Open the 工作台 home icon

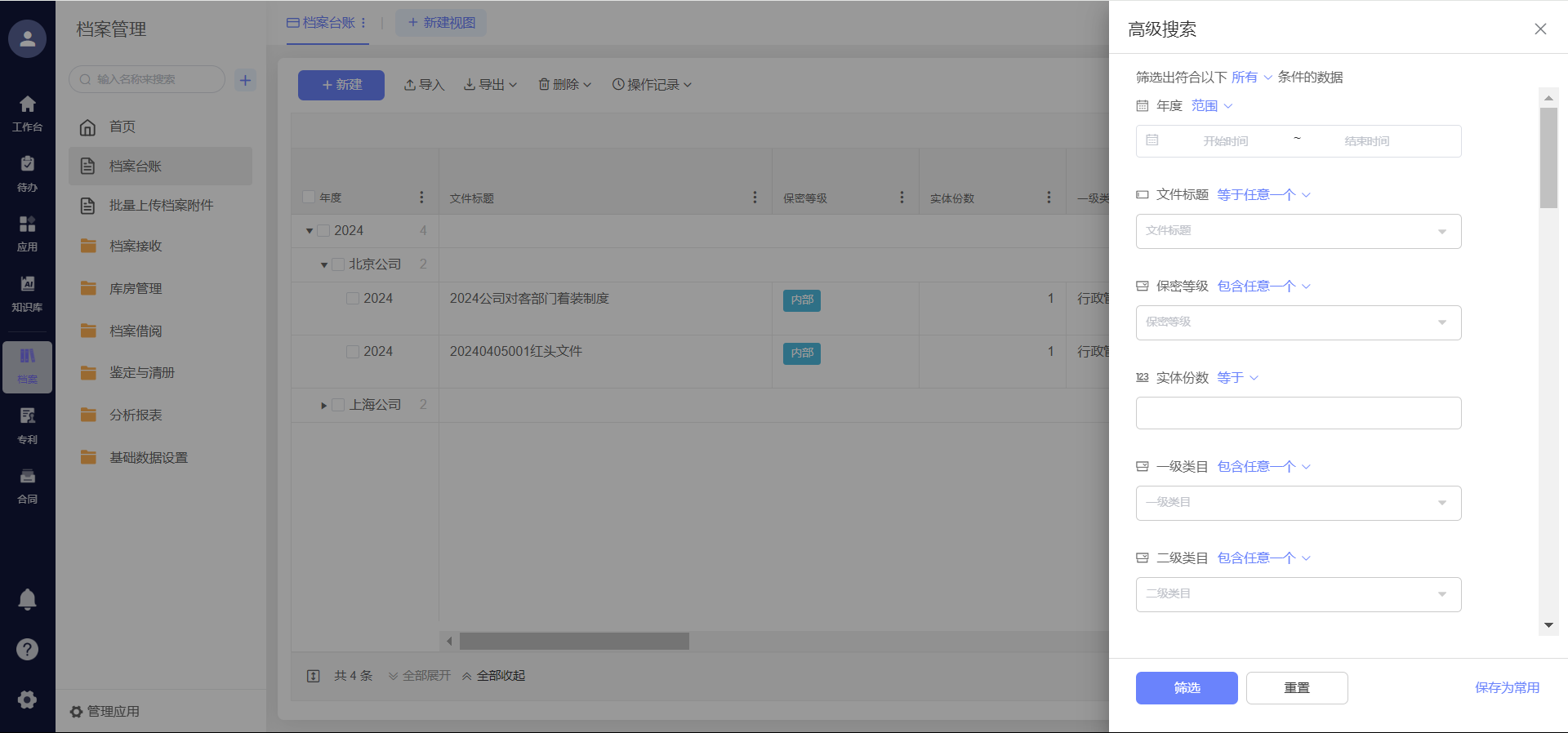click(x=27, y=113)
